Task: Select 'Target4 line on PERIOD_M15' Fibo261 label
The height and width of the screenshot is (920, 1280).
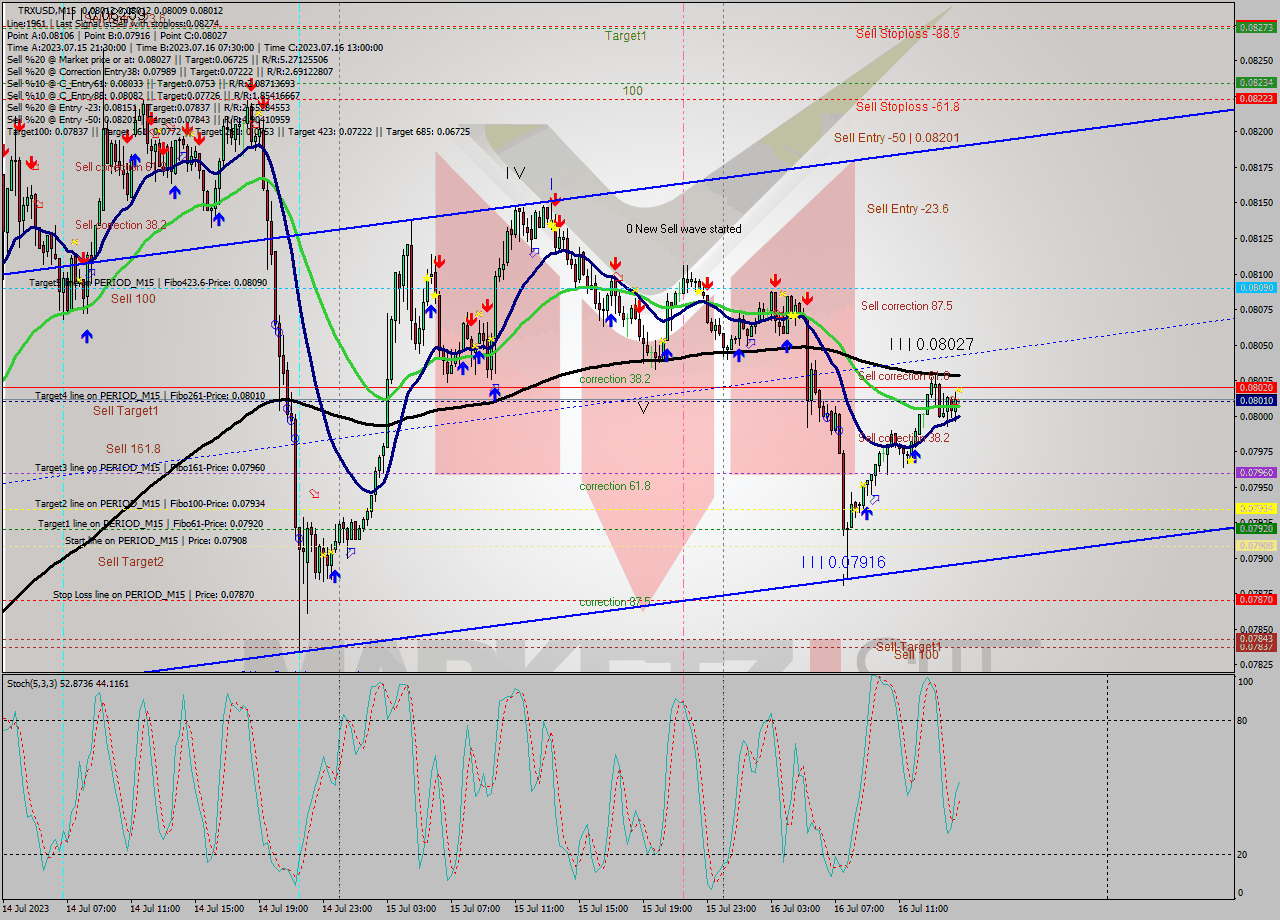Action: pos(150,396)
